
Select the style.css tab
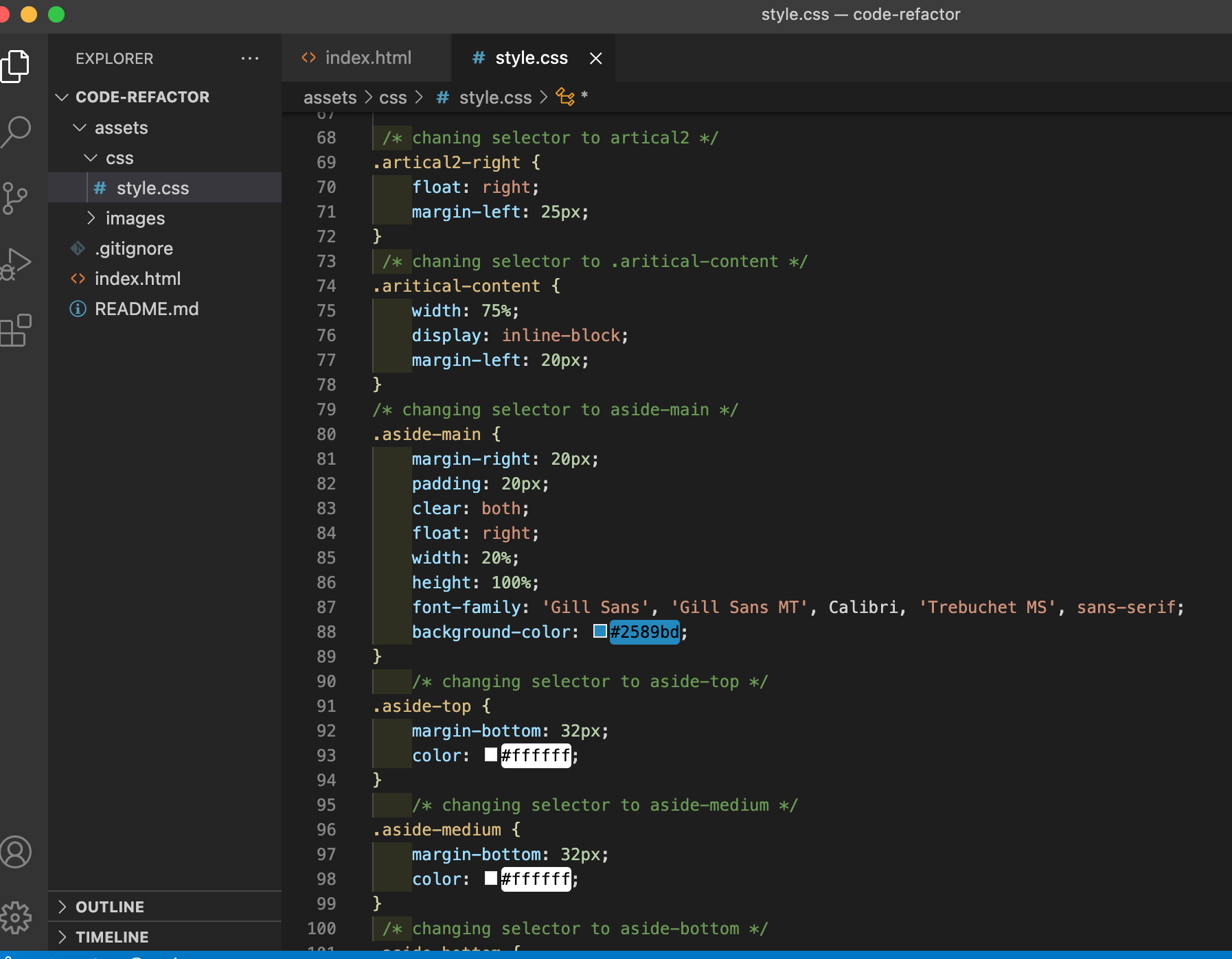tap(531, 58)
